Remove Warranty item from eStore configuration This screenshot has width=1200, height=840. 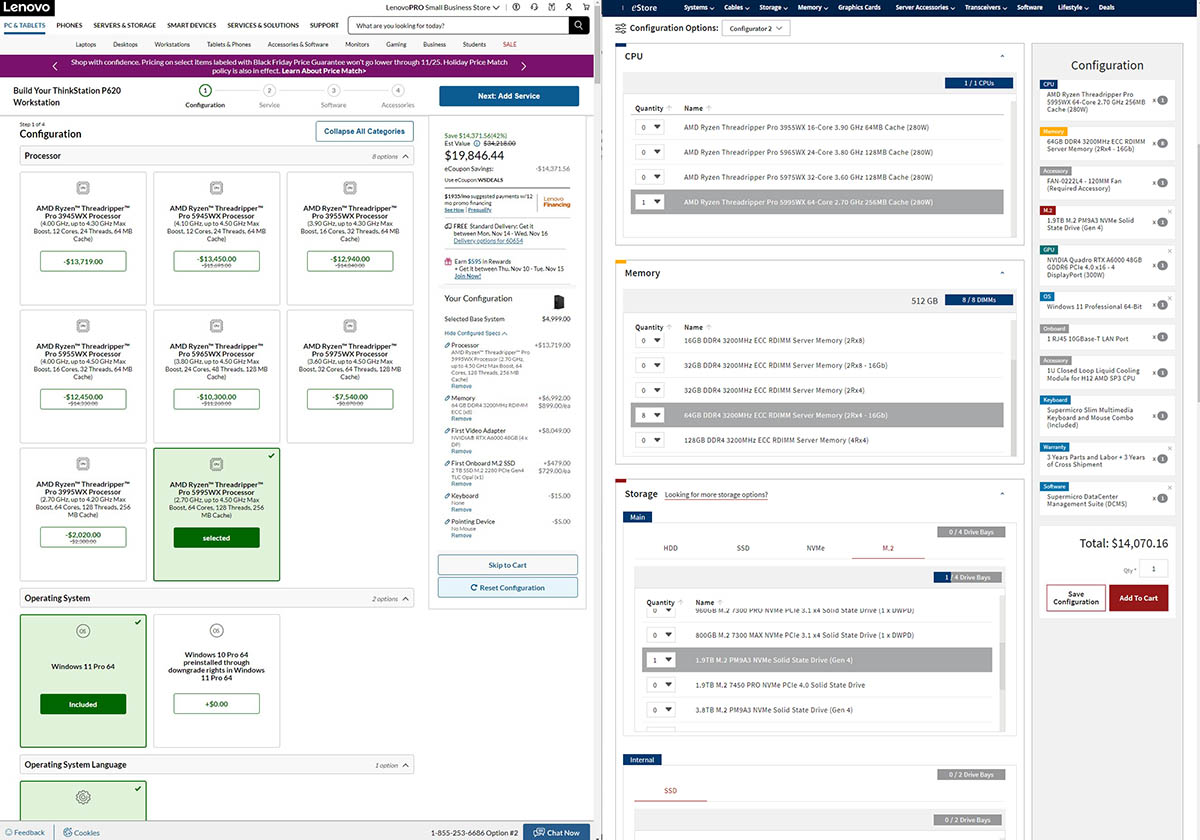click(1169, 448)
